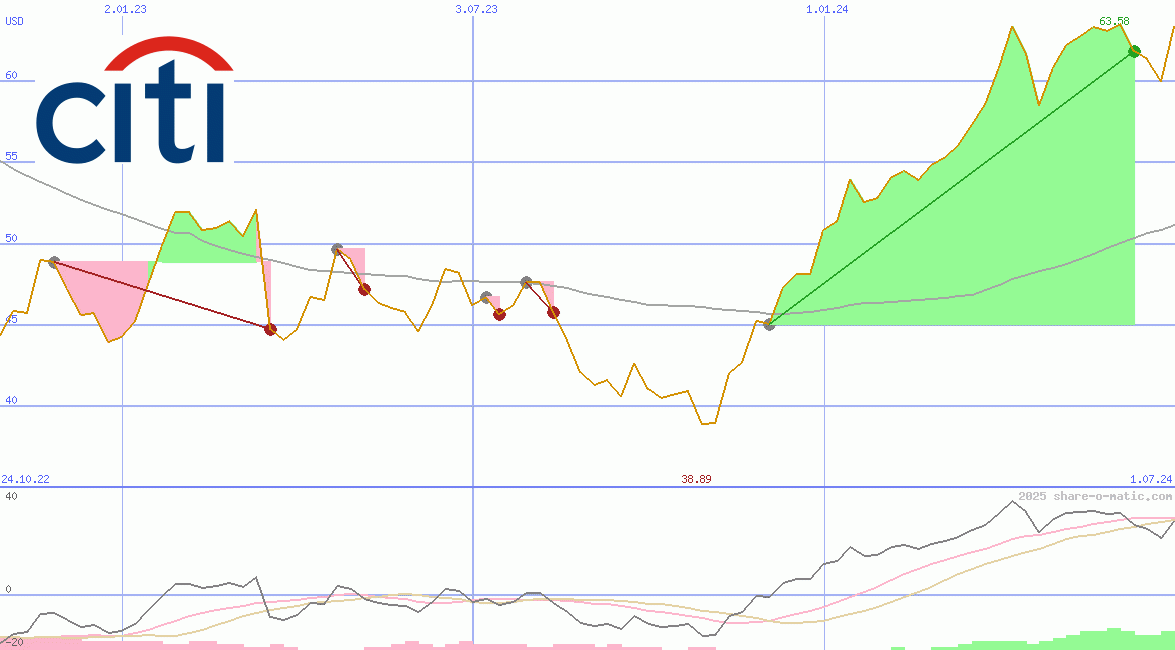The height and width of the screenshot is (650, 1175).
Task: Click the 24.10.22 start date label
Action: (x=25, y=479)
